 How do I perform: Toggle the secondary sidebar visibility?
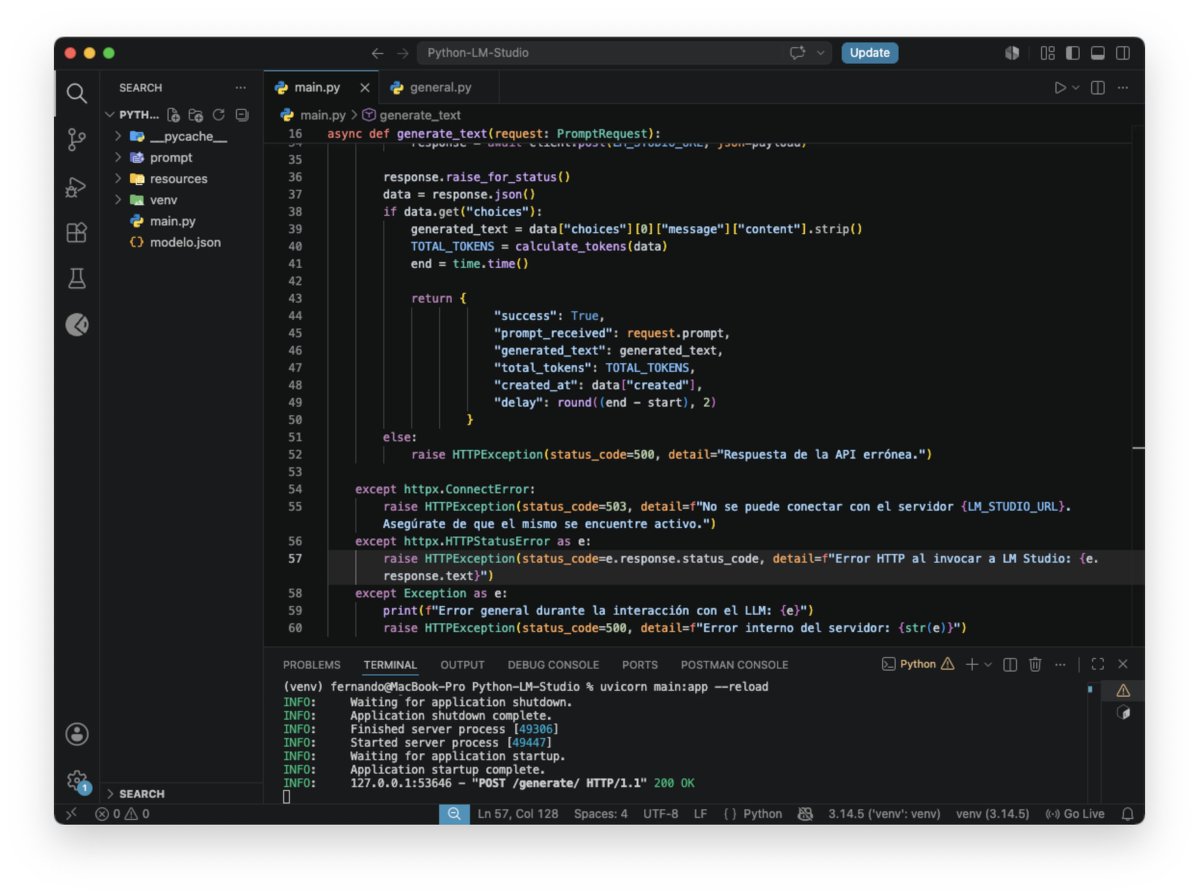coord(1123,53)
